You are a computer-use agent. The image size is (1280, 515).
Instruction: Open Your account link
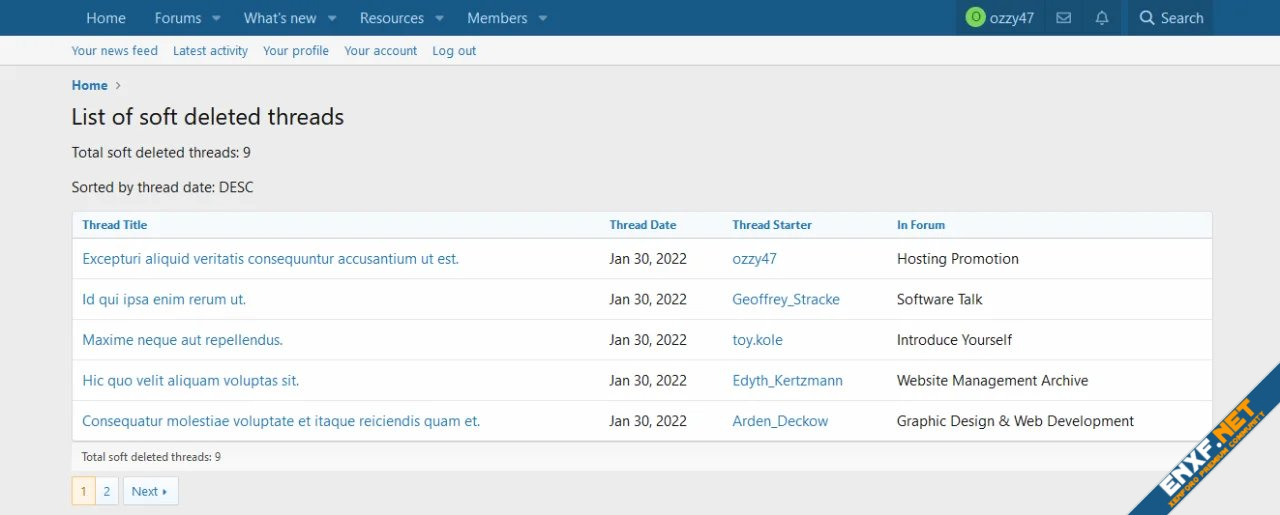pyautogui.click(x=380, y=51)
